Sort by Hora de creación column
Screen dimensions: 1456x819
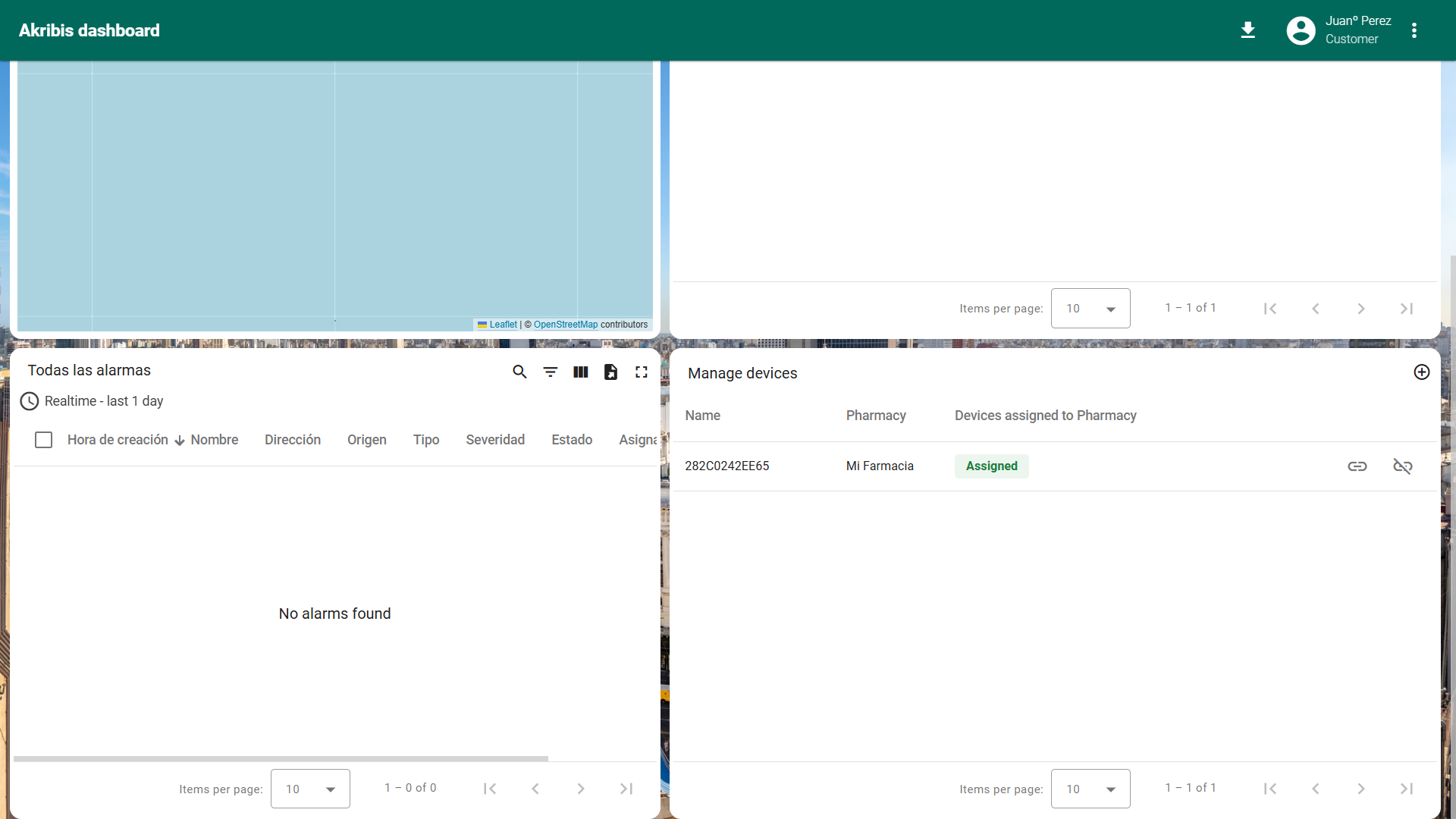tap(118, 440)
